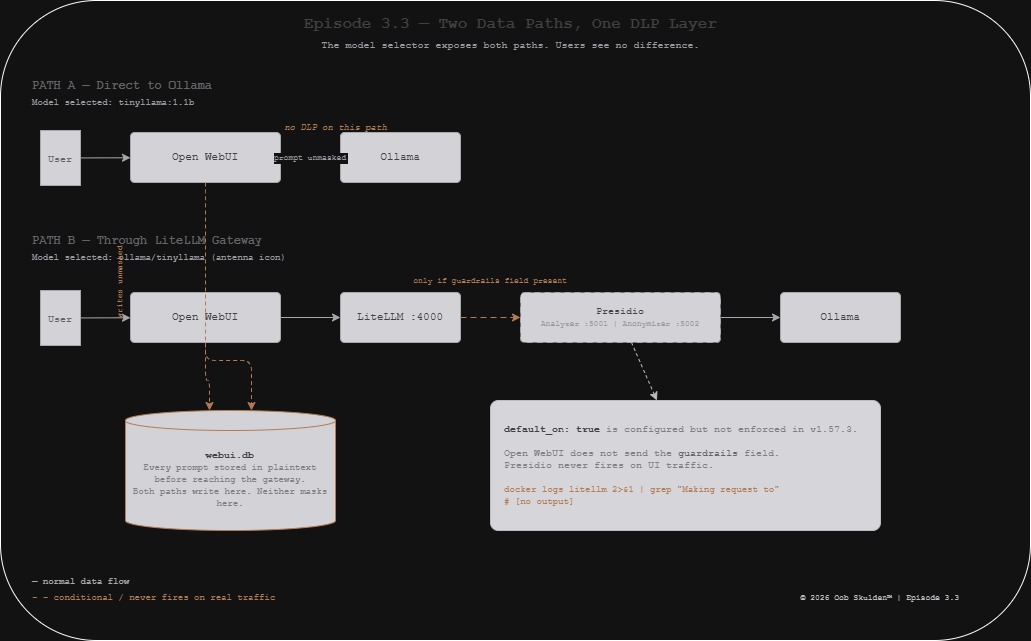Select the LiteLLM :4000 gateway node
Screen dimensions: 1031x641
(x=400, y=317)
